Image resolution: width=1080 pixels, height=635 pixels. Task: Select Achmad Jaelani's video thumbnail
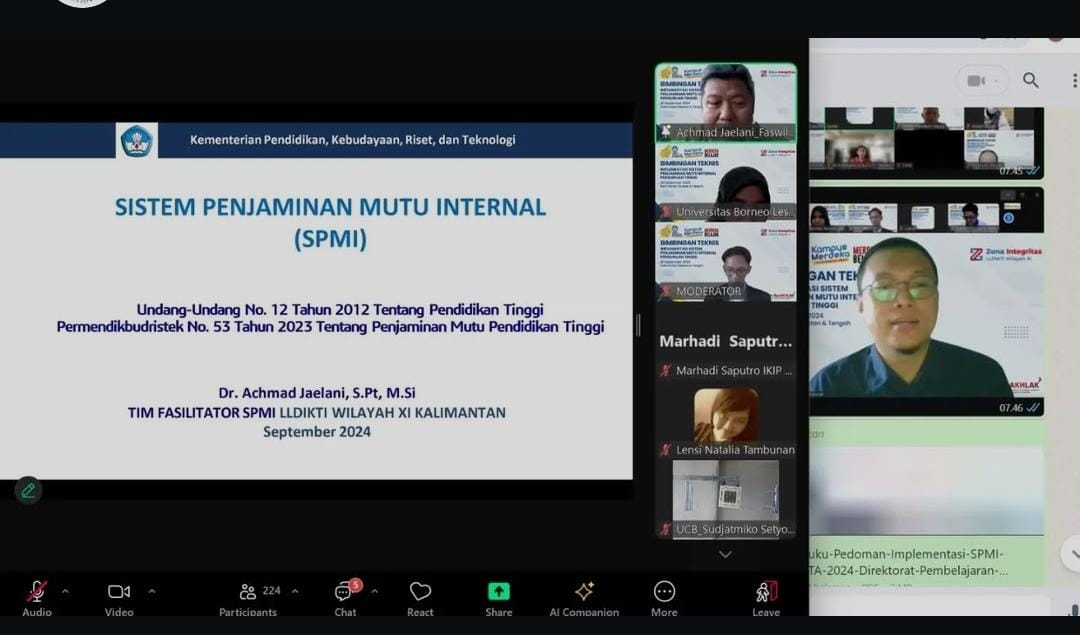726,102
